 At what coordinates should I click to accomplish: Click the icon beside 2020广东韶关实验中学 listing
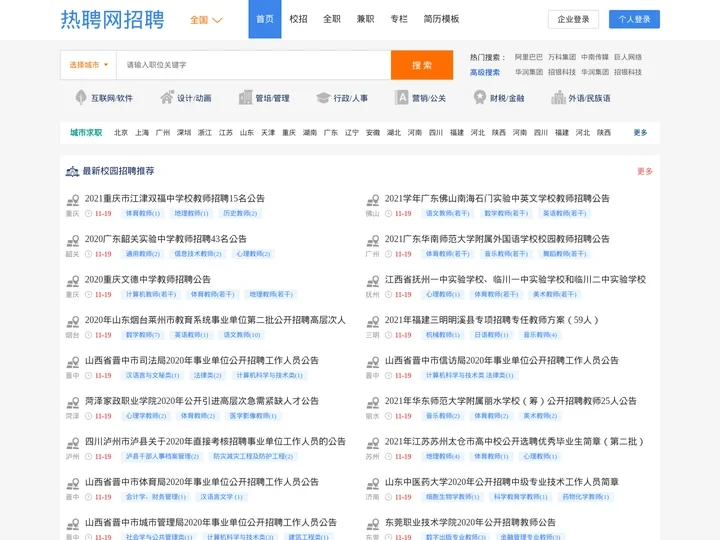[73, 241]
